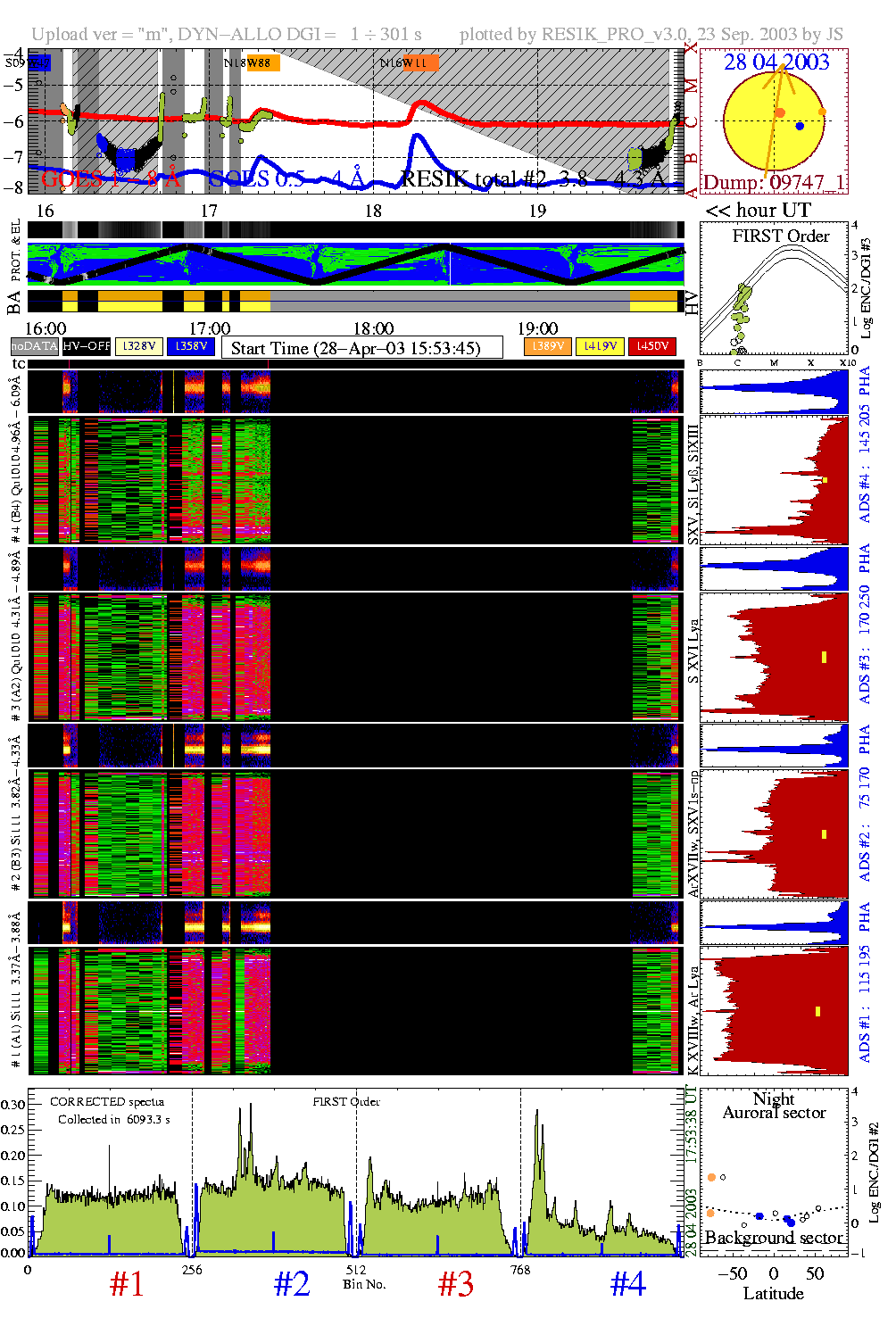
Task: Select the HV-OFF black legend box
Action: pyautogui.click(x=87, y=346)
